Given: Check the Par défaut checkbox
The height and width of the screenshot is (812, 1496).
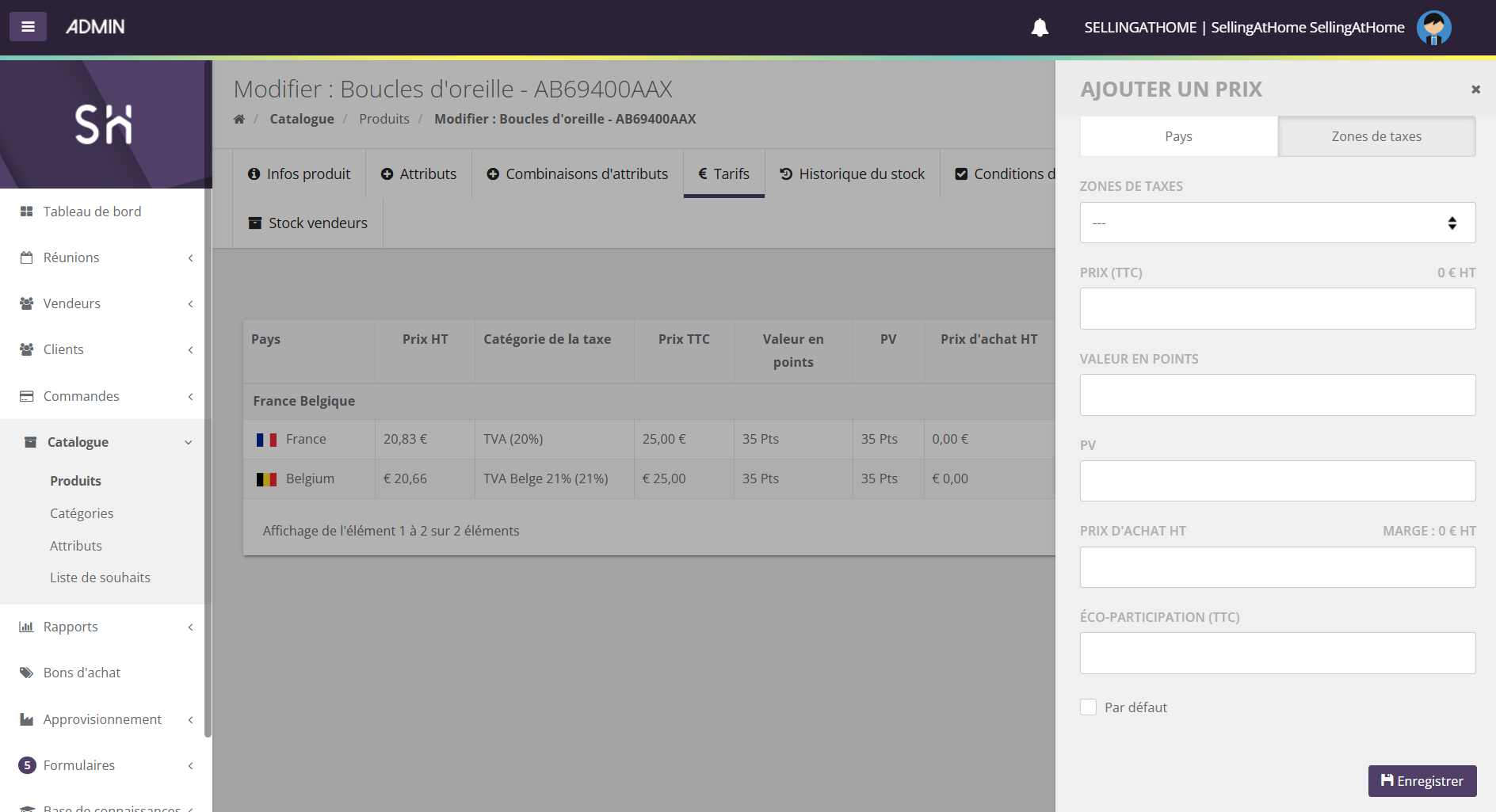Looking at the screenshot, I should click(1088, 707).
